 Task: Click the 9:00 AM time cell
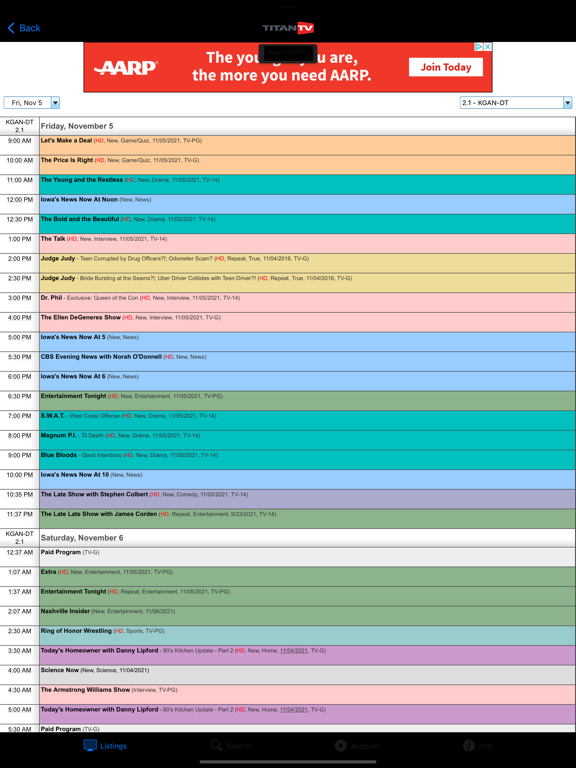pyautogui.click(x=20, y=145)
